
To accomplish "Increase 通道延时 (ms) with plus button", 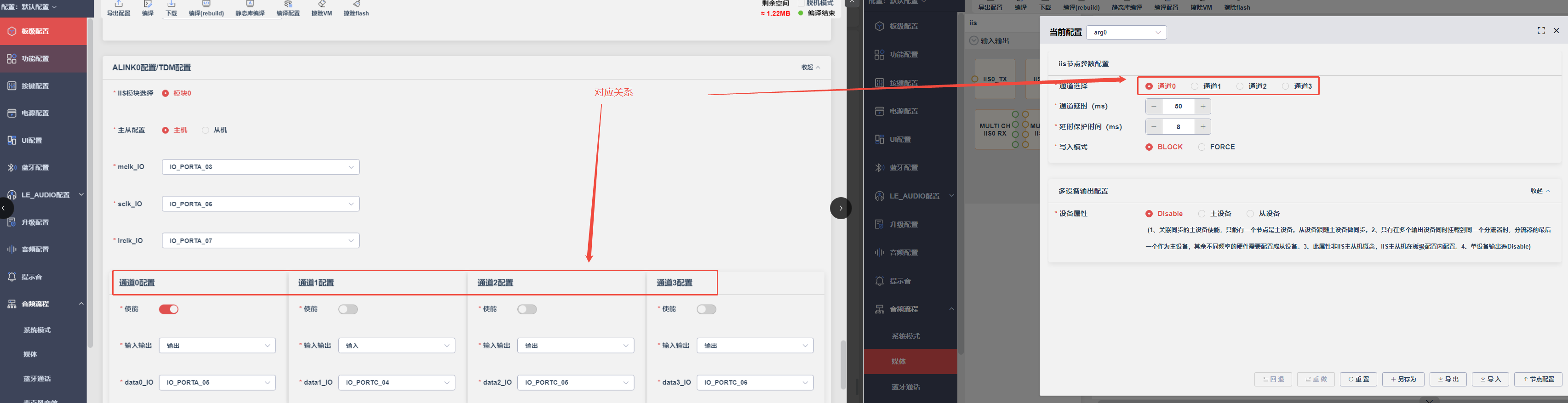I will point(1203,106).
